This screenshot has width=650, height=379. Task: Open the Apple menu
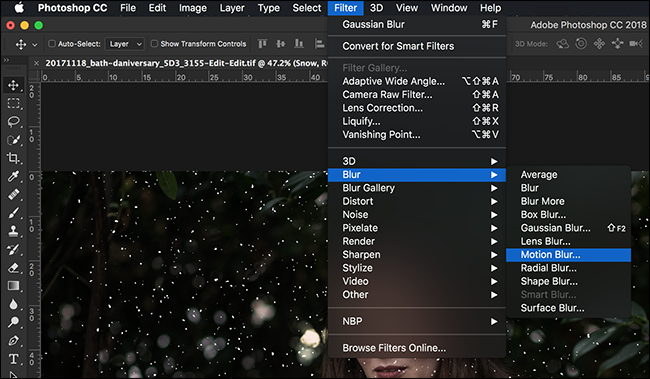pyautogui.click(x=19, y=8)
